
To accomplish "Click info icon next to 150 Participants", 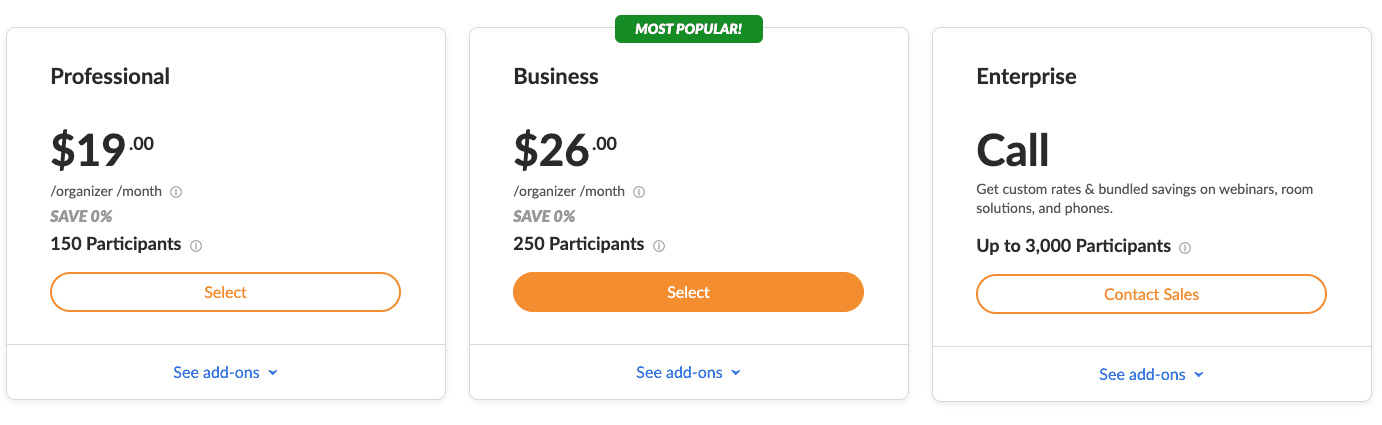I will pos(196,246).
